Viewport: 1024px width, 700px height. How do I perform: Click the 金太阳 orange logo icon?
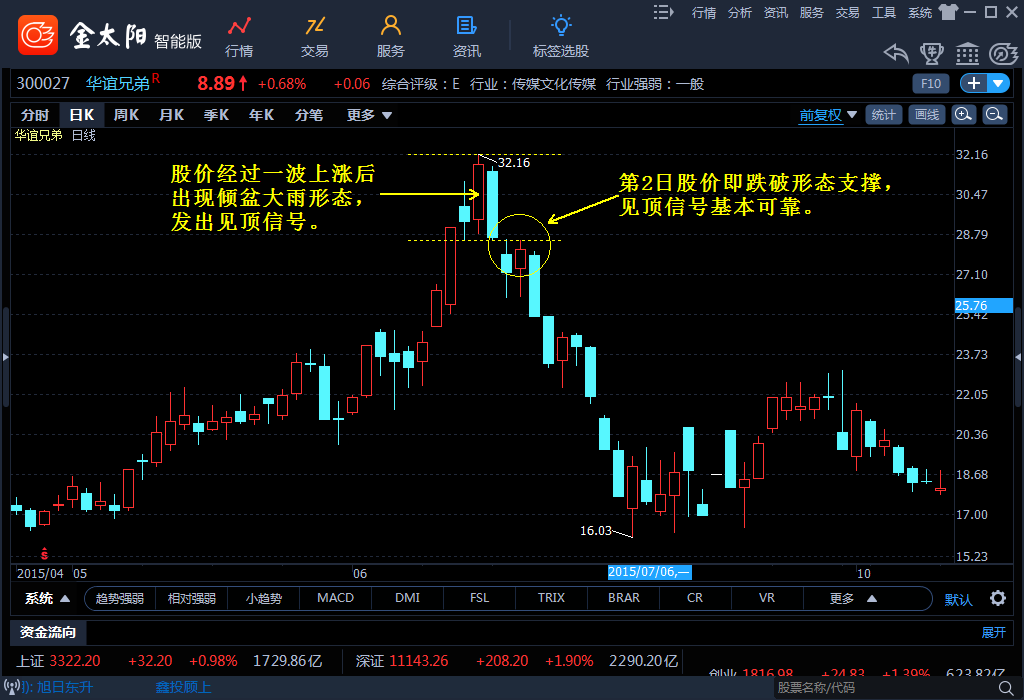(x=38, y=35)
